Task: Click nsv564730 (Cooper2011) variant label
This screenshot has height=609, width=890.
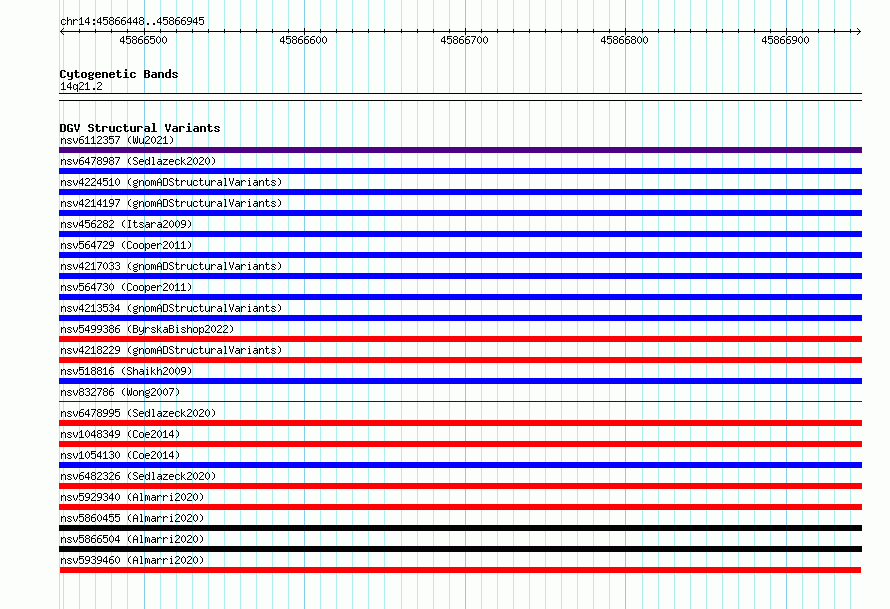Action: tap(126, 287)
